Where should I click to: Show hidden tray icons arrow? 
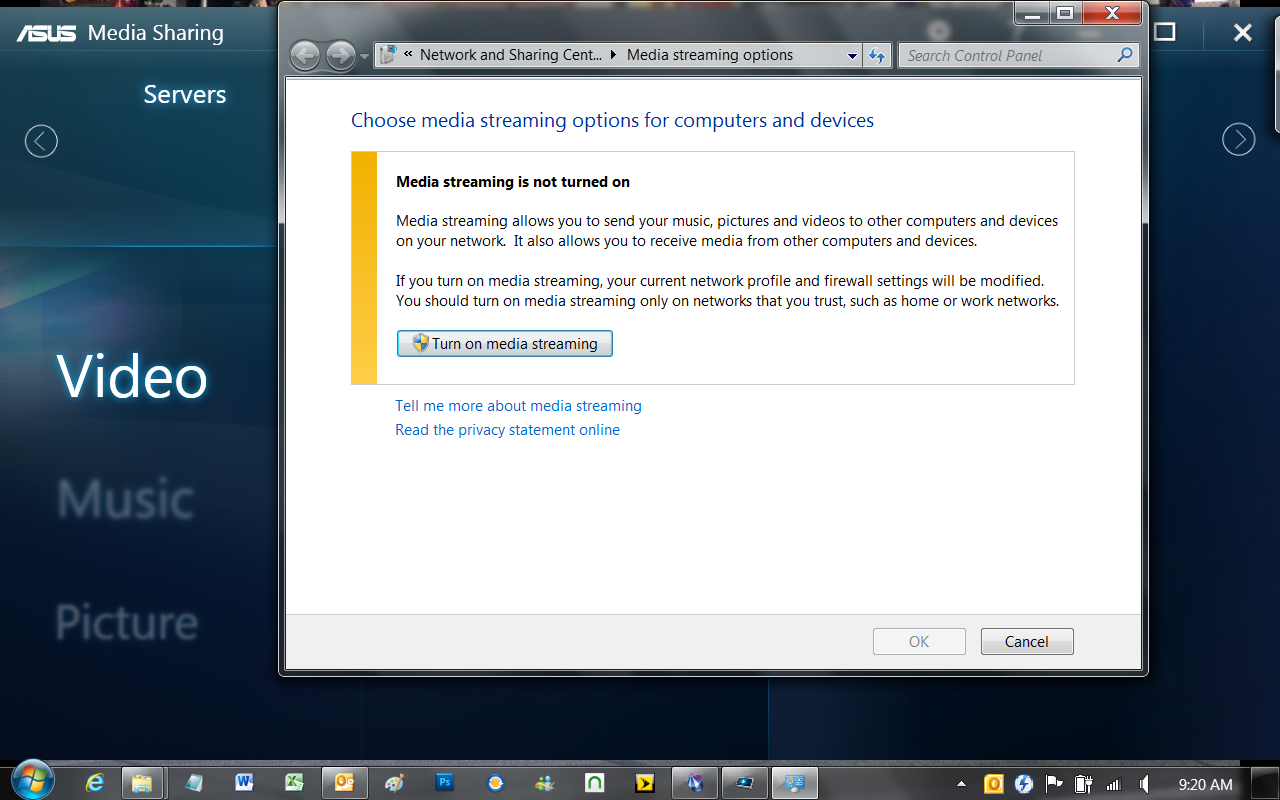961,784
